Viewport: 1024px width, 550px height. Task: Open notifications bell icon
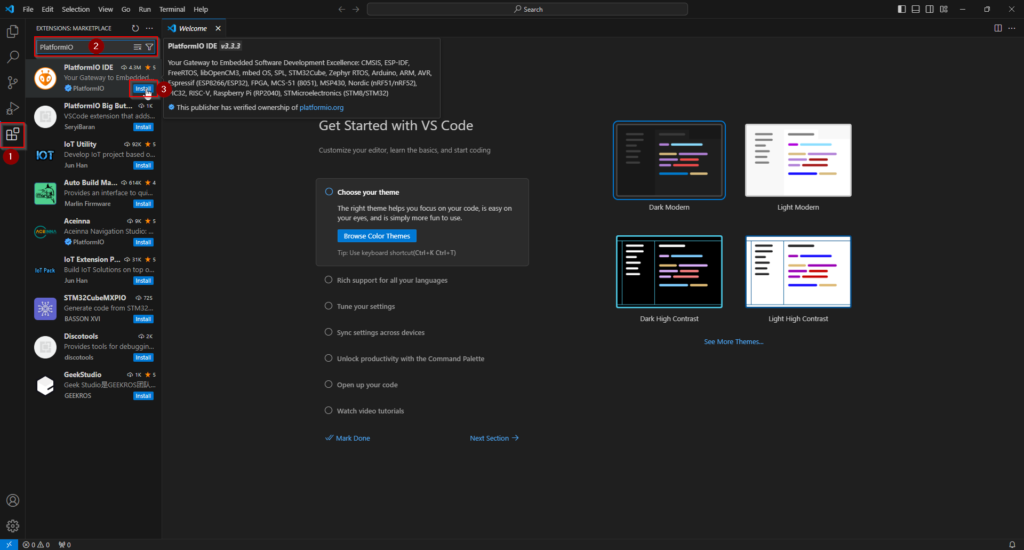[1012, 545]
